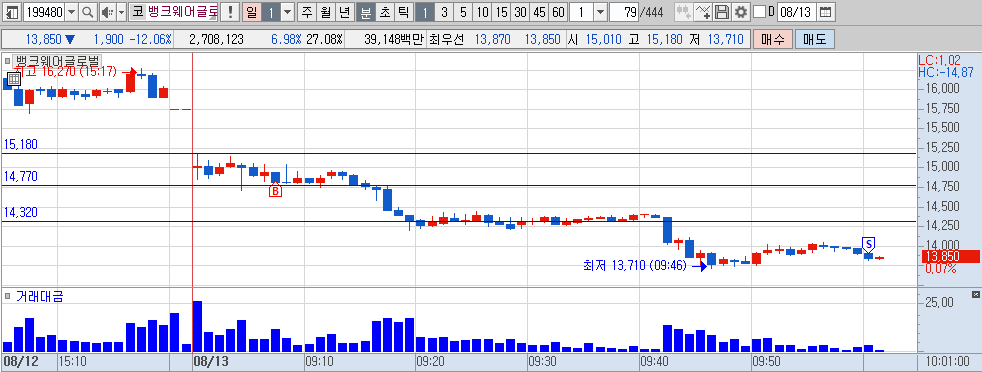Select the 30-minute interval button
Screen dimensions: 982x372
point(520,12)
